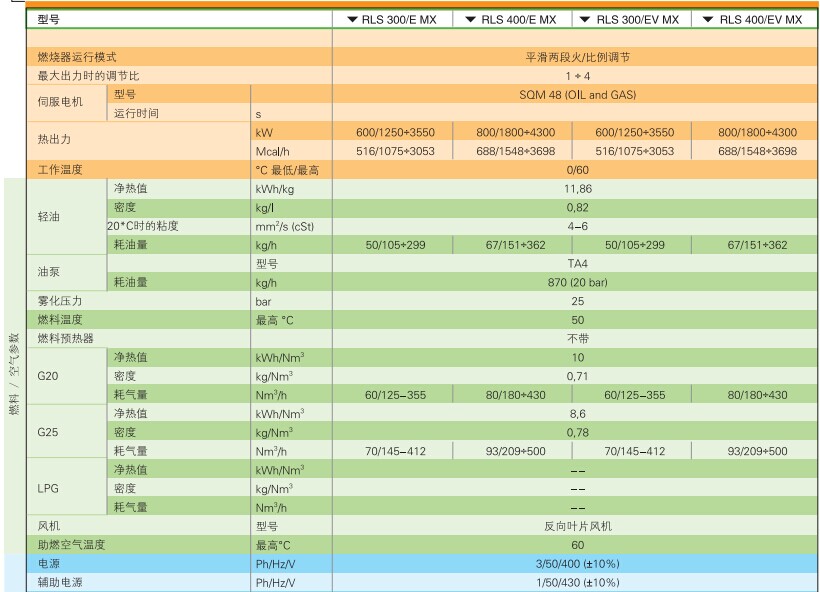Select the 8,6 G25 net heat value
This screenshot has width=820, height=592.
pos(577,414)
